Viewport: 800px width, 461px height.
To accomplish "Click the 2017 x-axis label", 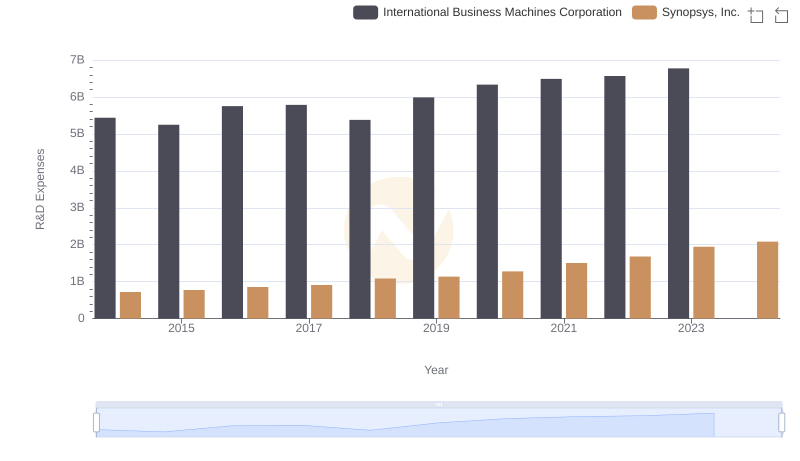I will pyautogui.click(x=309, y=328).
